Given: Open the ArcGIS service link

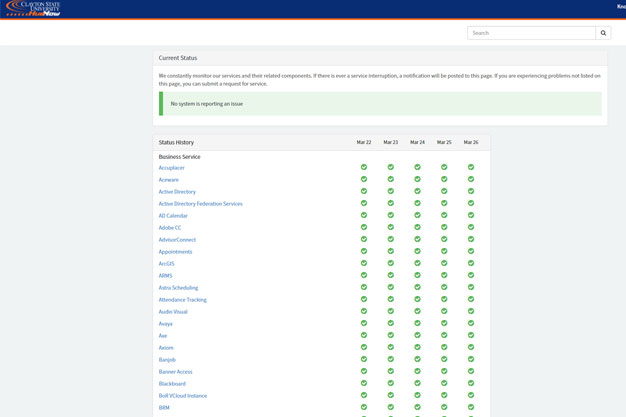Looking at the screenshot, I should (166, 264).
